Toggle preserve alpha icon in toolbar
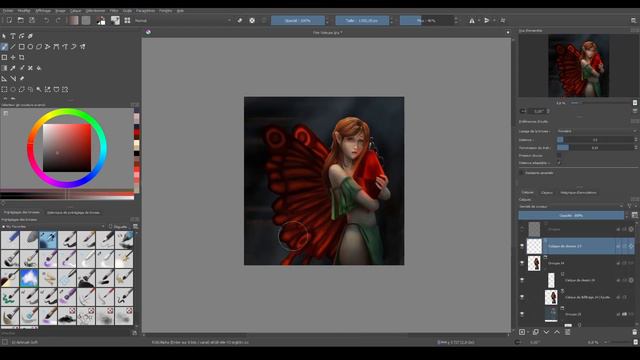 (252, 20)
